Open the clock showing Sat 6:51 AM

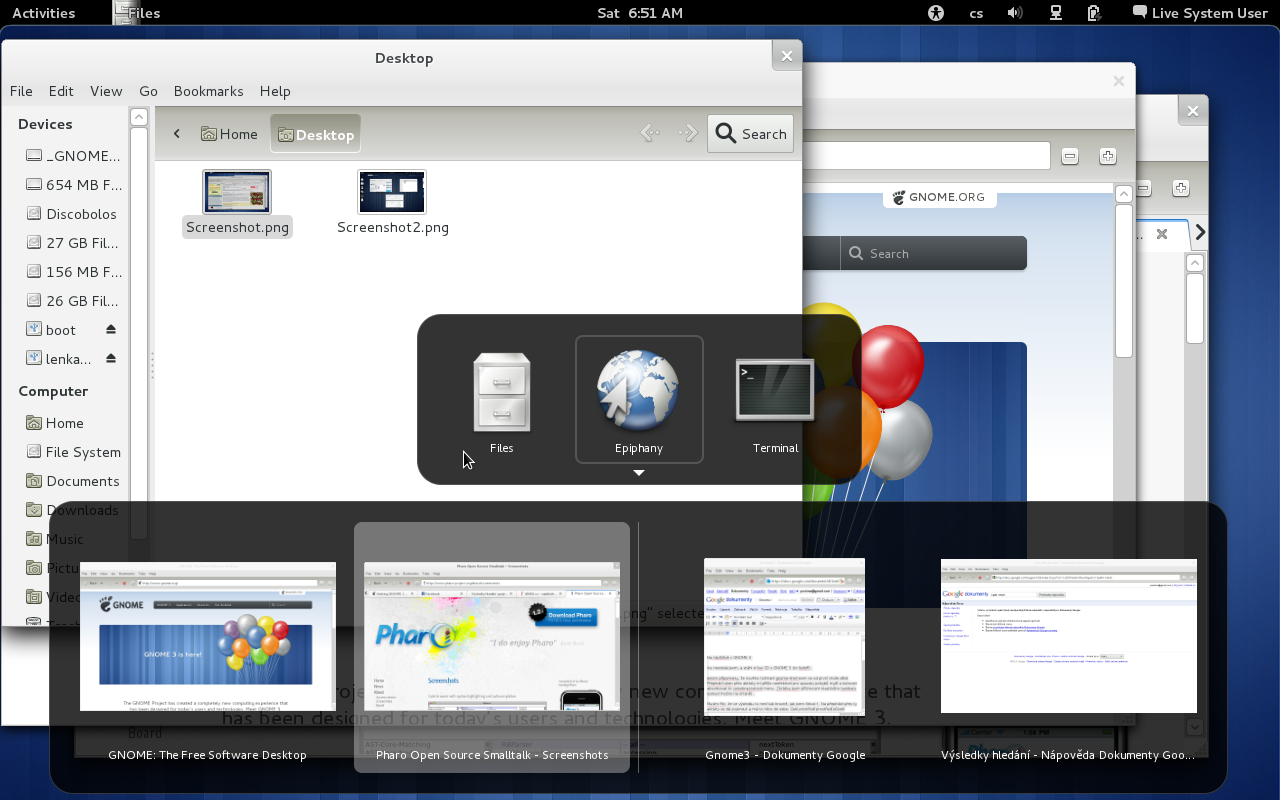(640, 13)
